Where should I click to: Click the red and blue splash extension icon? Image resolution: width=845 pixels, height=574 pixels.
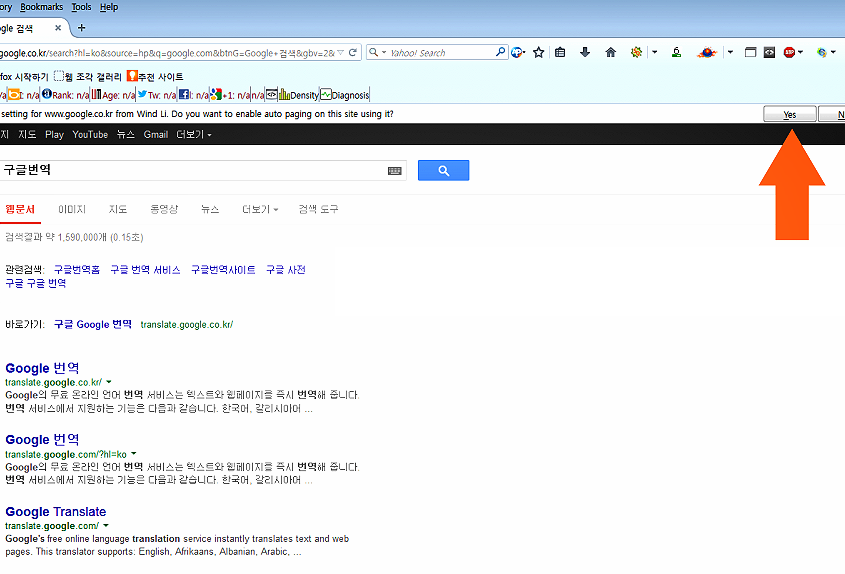pyautogui.click(x=707, y=52)
